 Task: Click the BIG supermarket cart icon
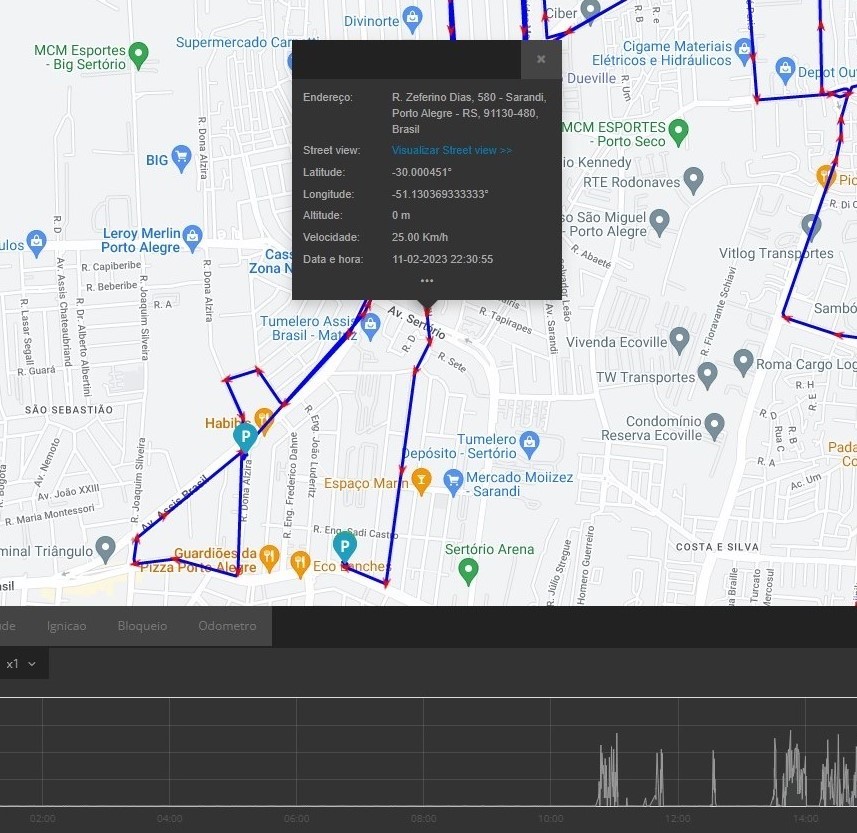181,157
